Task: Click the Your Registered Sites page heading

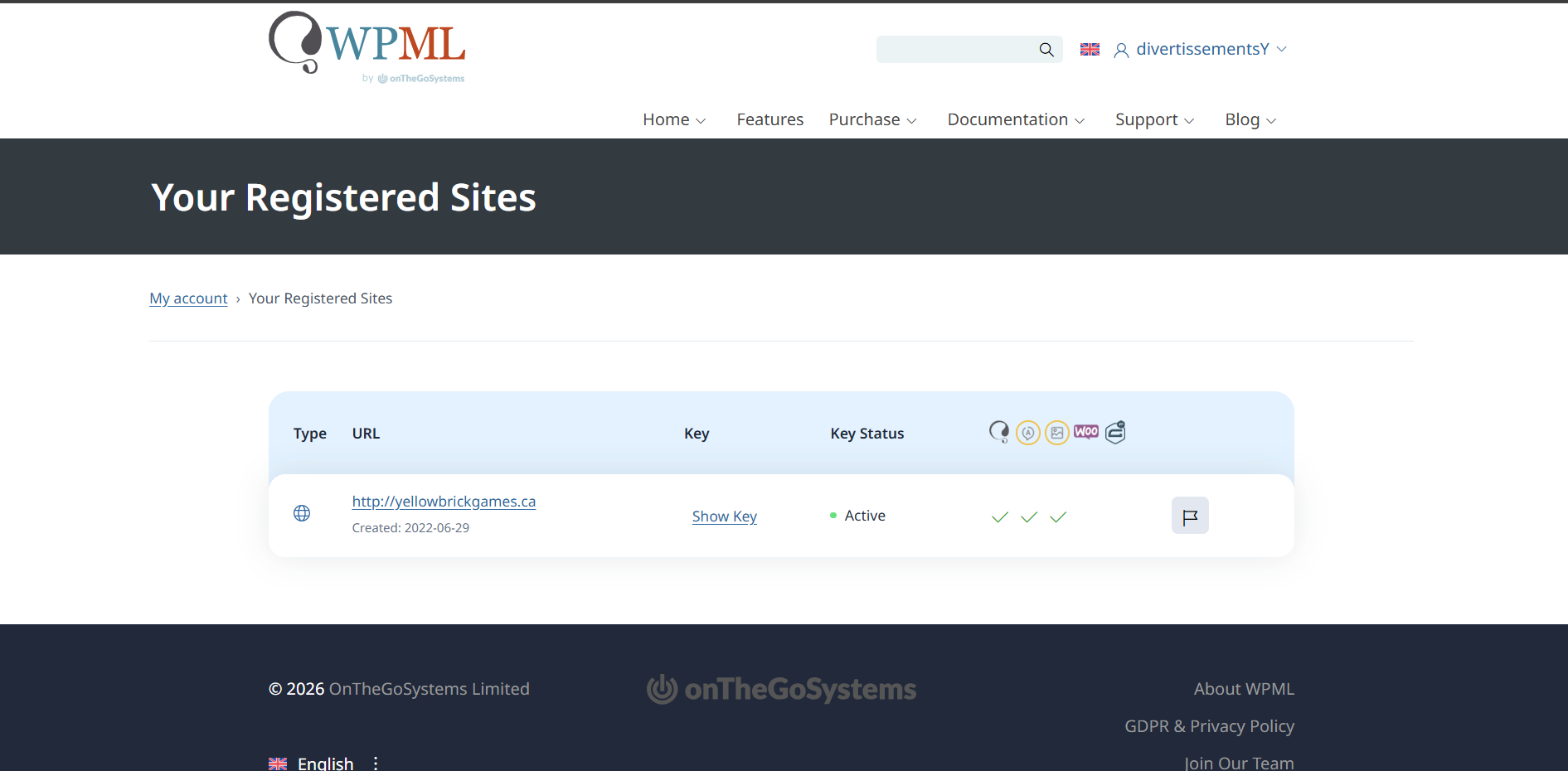Action: 343,197
